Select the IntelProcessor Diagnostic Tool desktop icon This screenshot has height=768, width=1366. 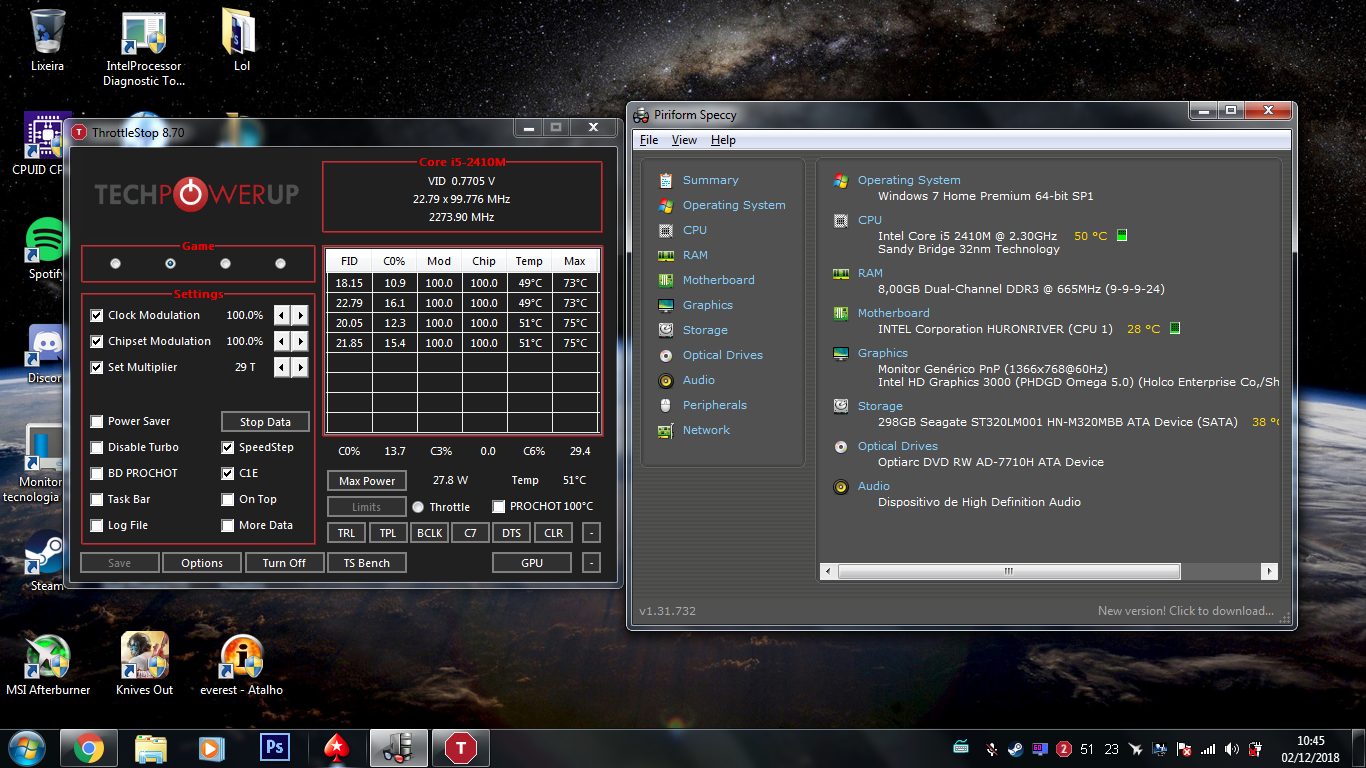[x=144, y=48]
